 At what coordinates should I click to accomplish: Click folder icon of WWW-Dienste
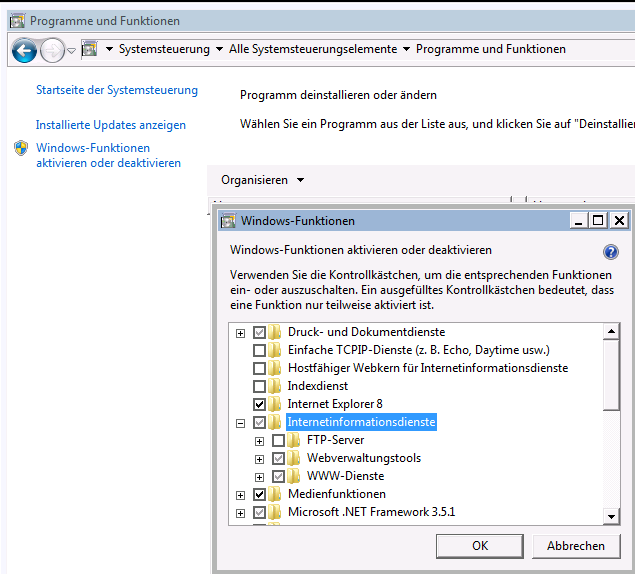294,476
